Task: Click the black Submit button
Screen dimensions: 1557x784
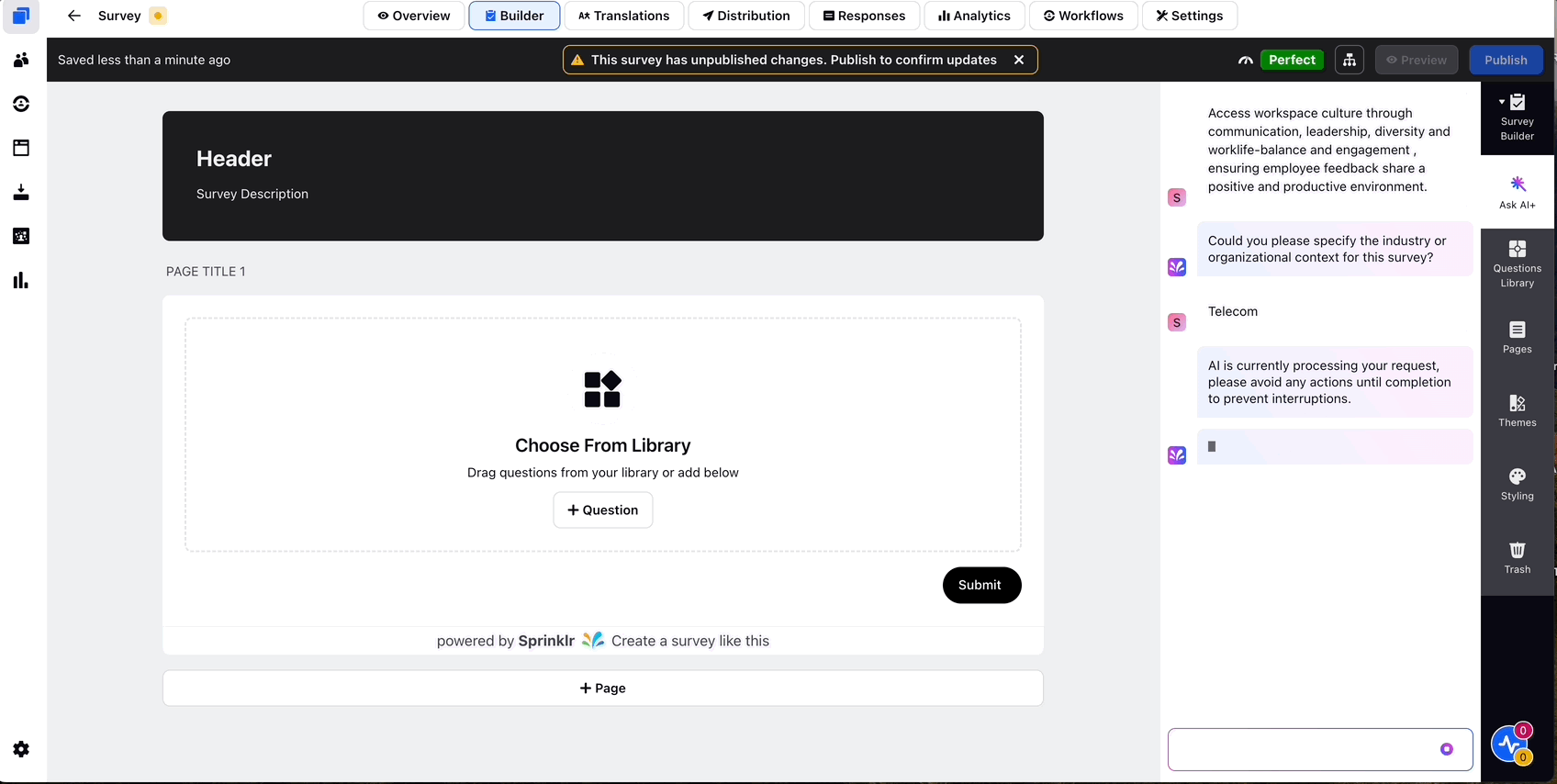Action: point(981,585)
